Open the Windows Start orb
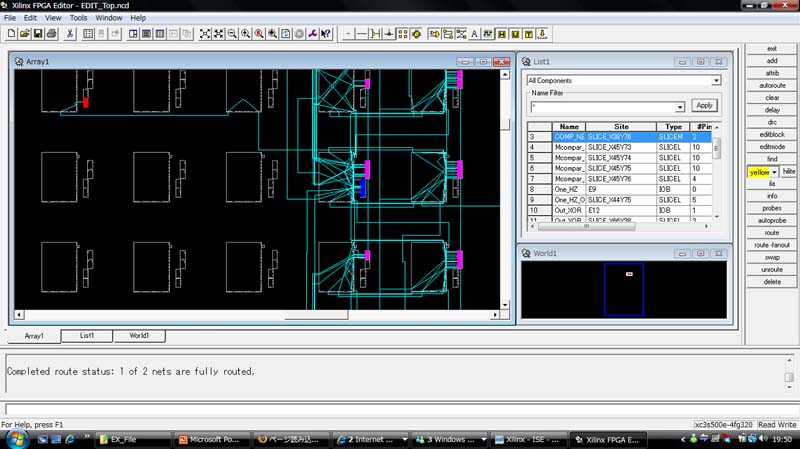Screen dimensions: 800x449 (x=16, y=439)
